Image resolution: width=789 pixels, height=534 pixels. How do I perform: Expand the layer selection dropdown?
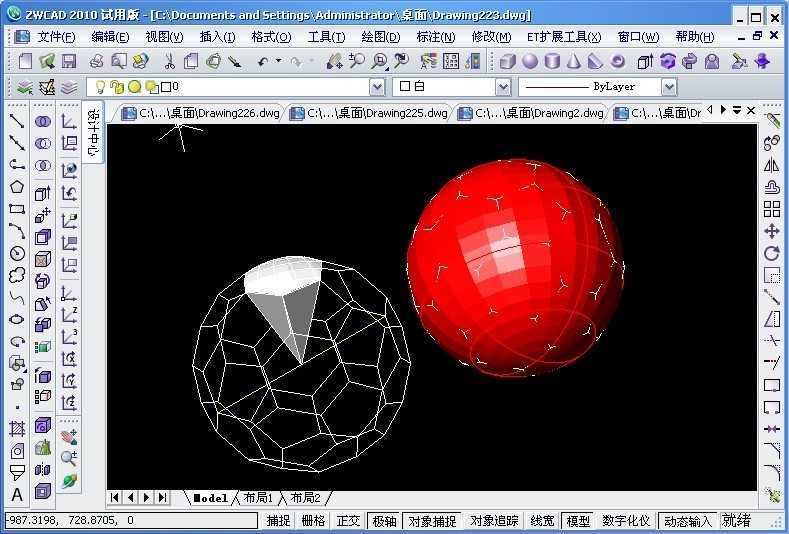[377, 88]
